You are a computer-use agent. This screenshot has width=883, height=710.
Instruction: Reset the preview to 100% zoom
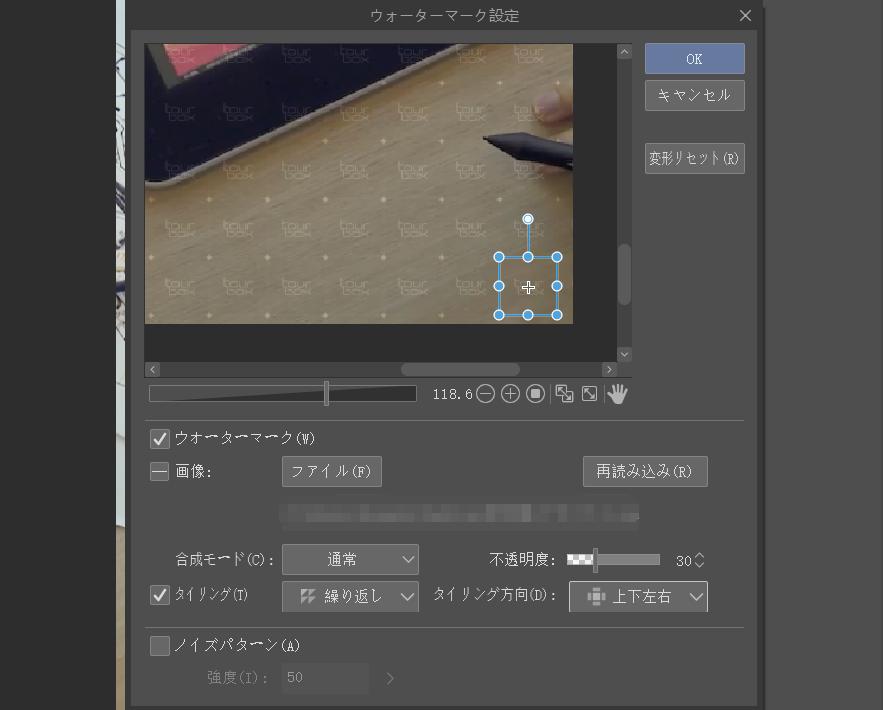point(535,394)
